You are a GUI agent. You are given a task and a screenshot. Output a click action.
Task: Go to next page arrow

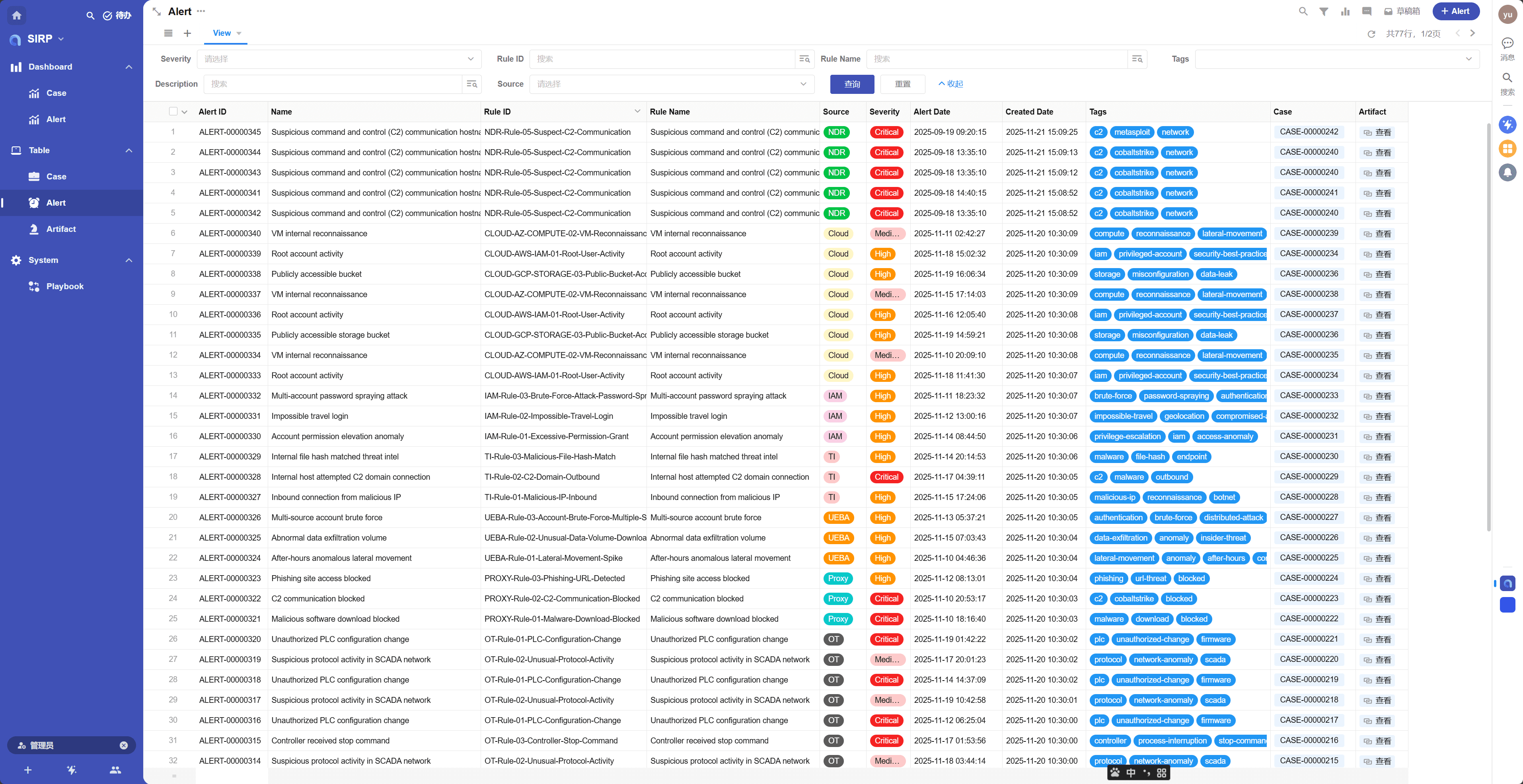1472,34
